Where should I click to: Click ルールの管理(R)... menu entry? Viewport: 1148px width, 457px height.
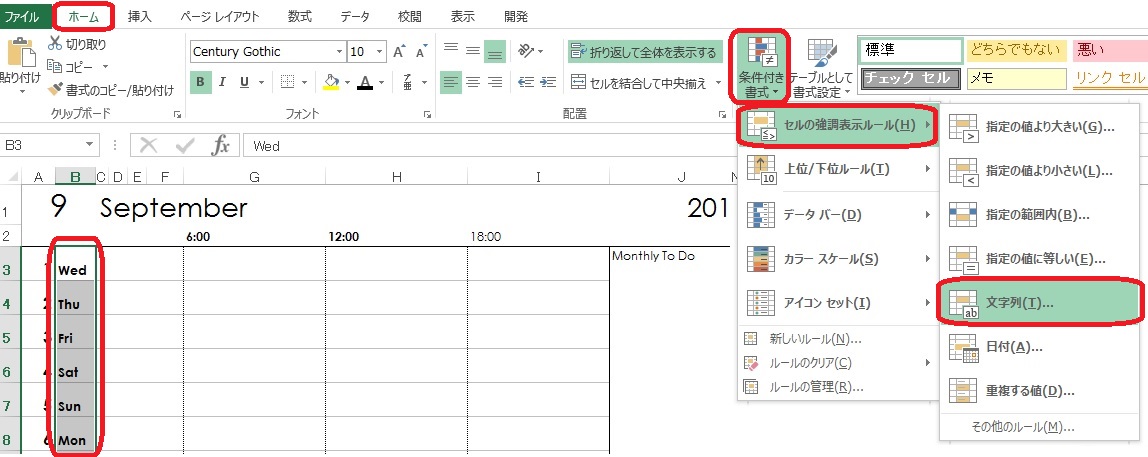point(816,386)
